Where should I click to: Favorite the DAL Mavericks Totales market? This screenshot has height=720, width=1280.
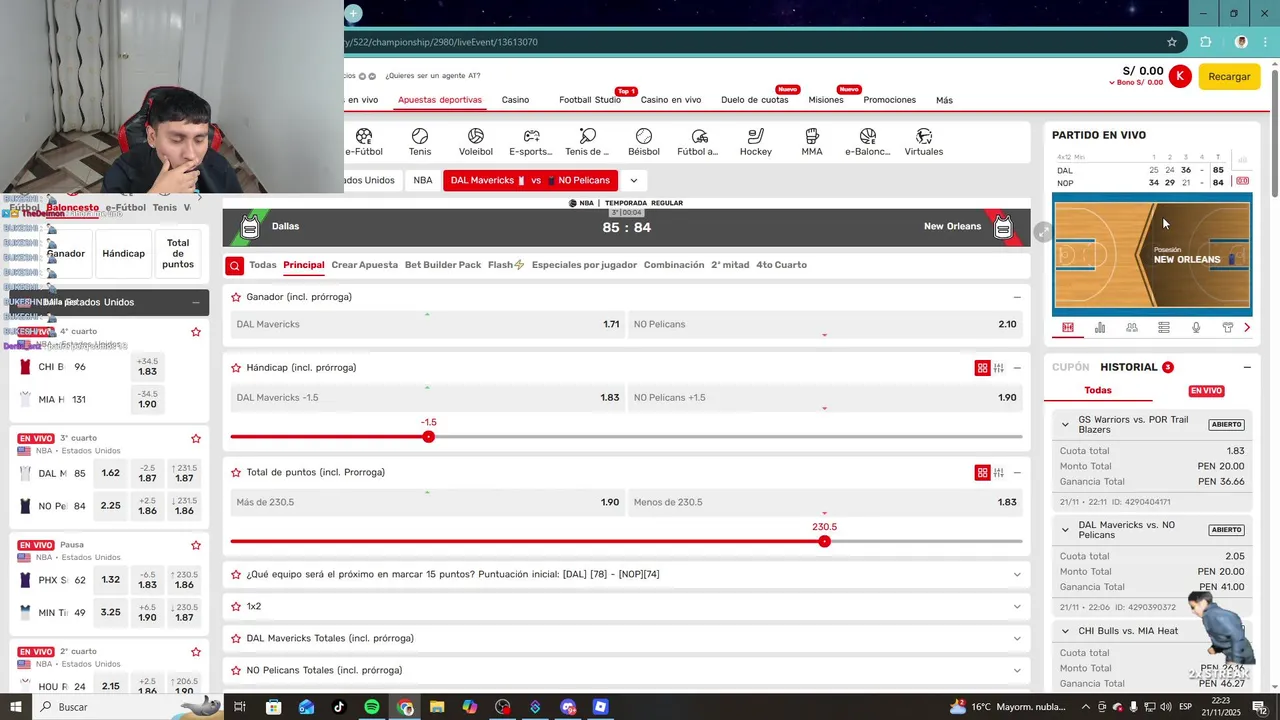[x=236, y=638]
